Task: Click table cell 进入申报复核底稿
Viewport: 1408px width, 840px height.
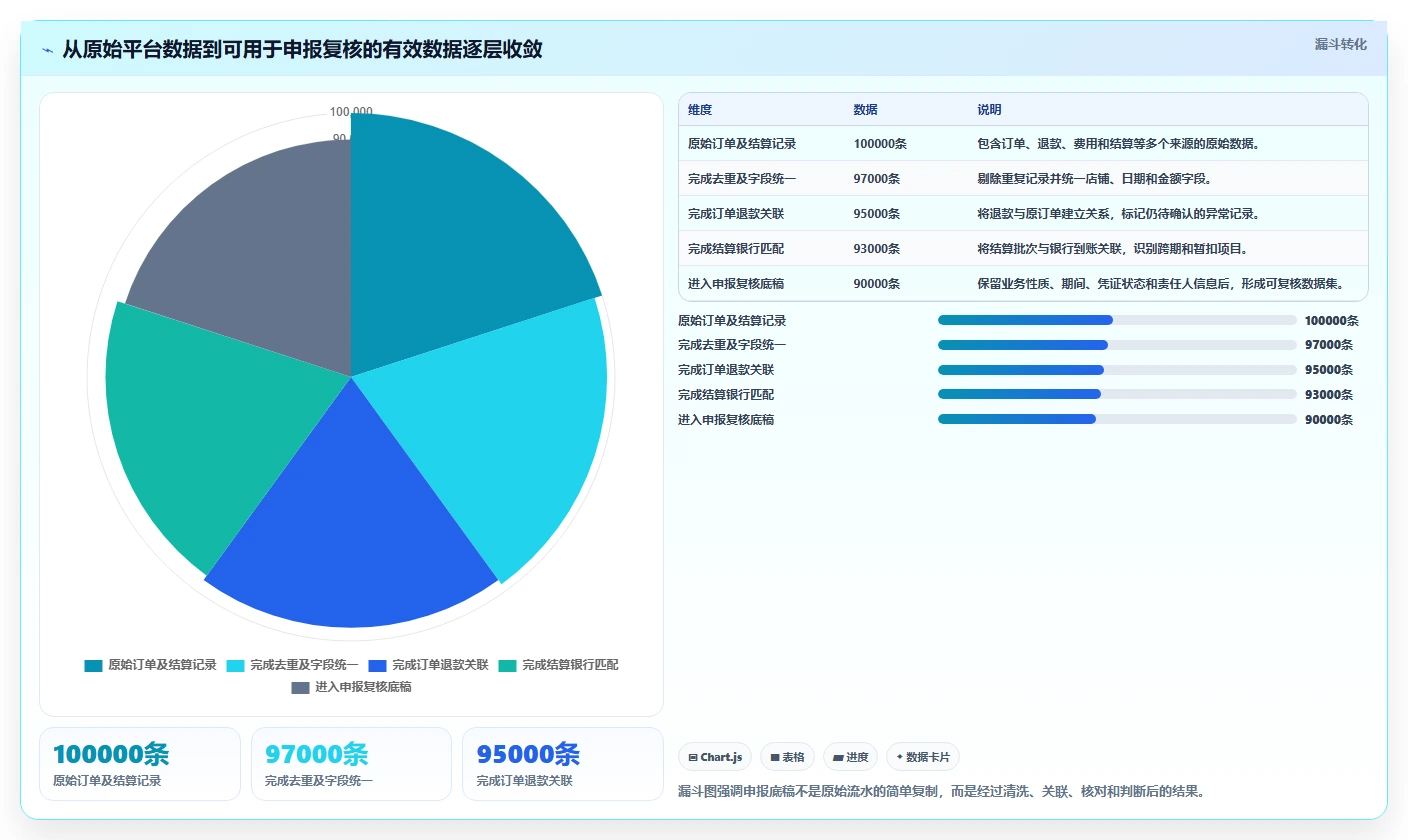Action: click(x=736, y=284)
